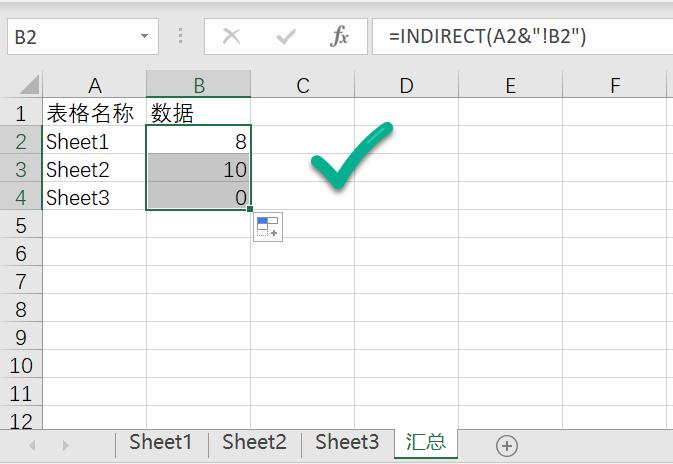This screenshot has width=673, height=464.
Task: Click cell containing 数据
Action: click(x=198, y=113)
